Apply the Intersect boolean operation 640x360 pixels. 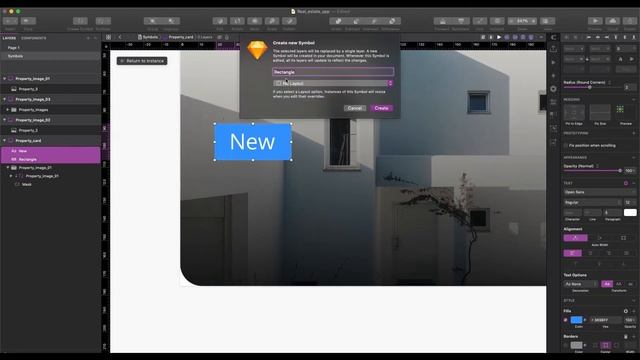click(x=374, y=21)
